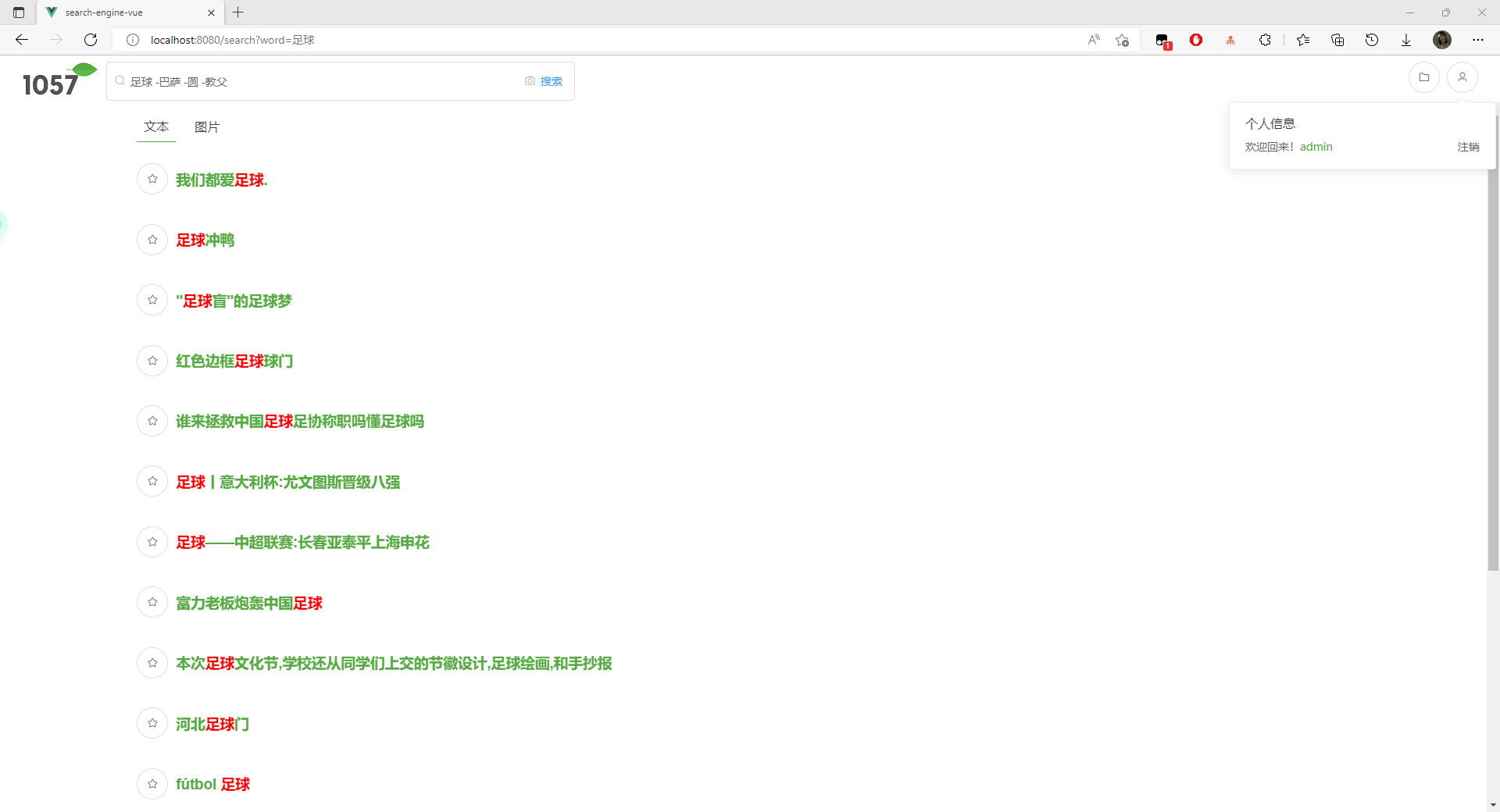1500x812 pixels.
Task: Open a new browser tab
Action: click(x=238, y=12)
